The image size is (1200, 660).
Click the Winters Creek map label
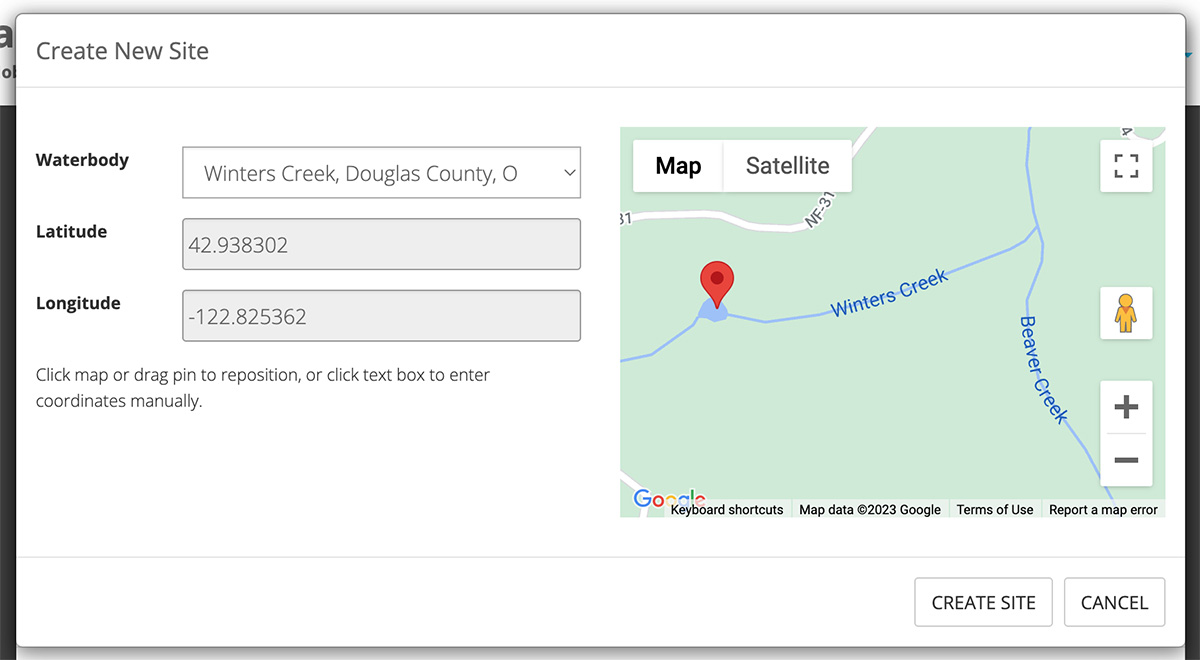point(889,294)
